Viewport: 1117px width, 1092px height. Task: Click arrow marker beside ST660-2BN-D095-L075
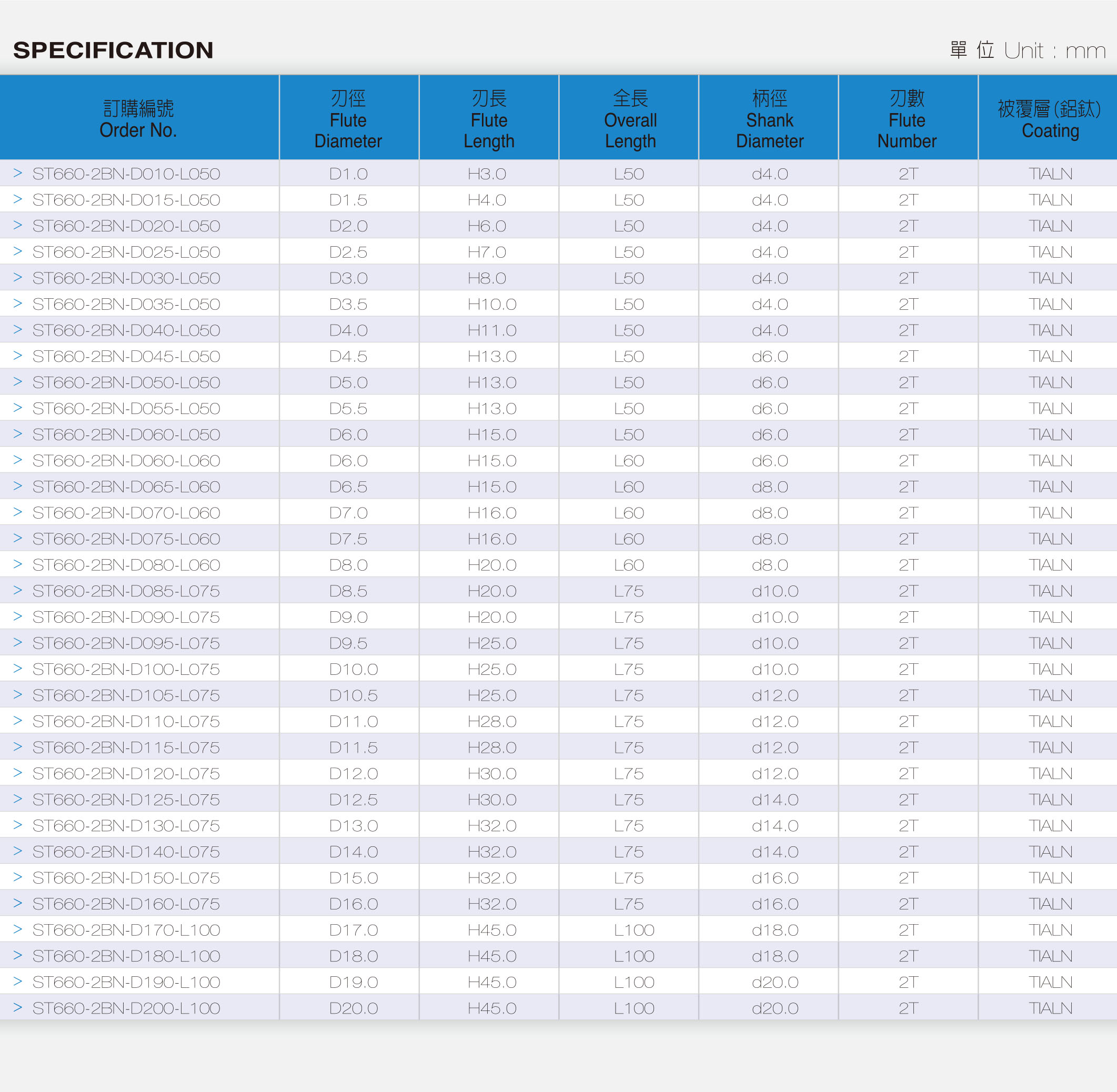(18, 642)
